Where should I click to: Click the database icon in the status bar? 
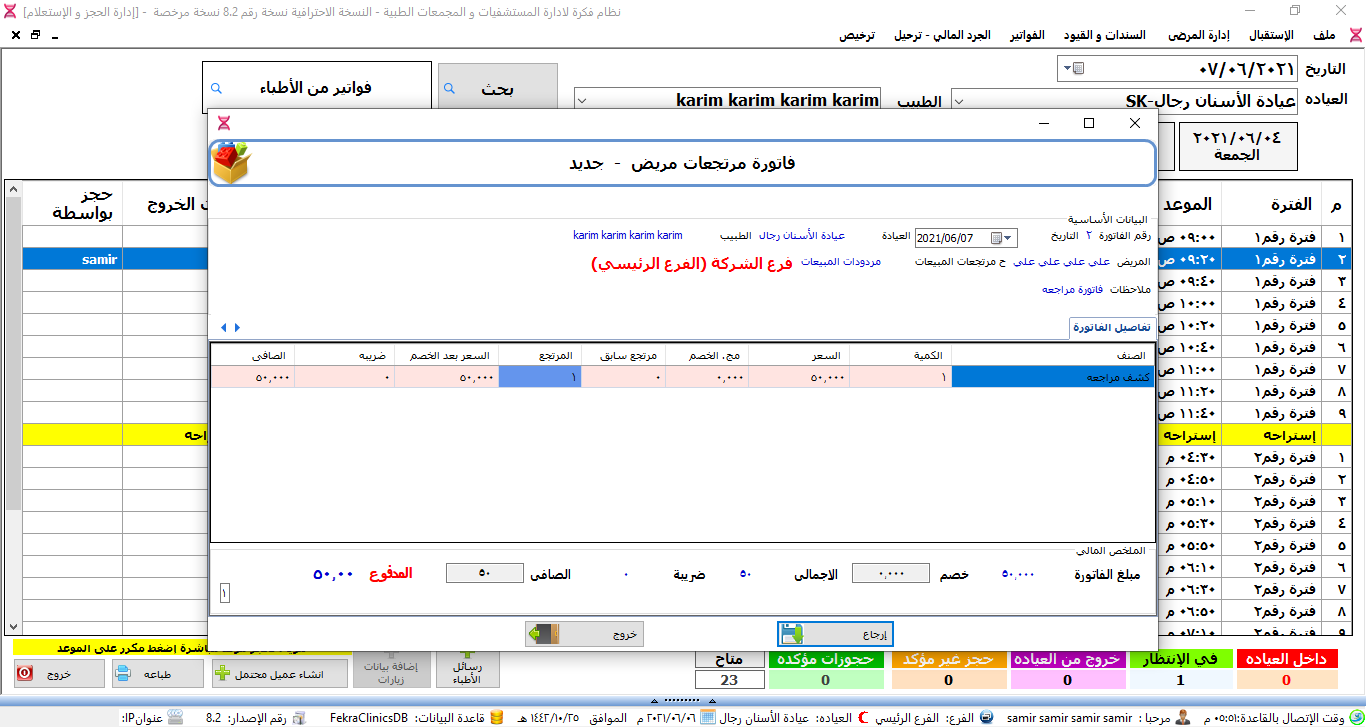[x=497, y=718]
